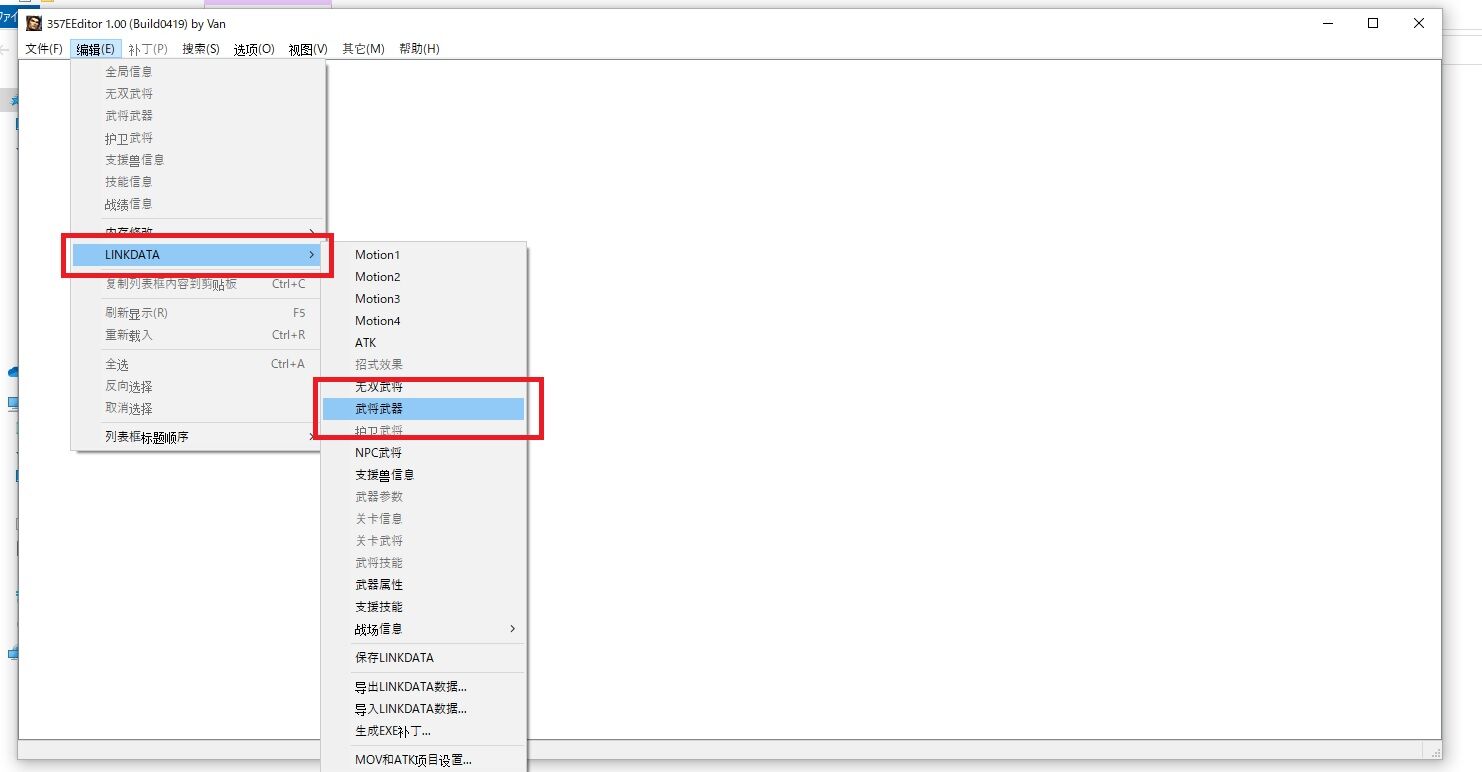The width and height of the screenshot is (1482, 772).
Task: Open the 文件(F) menu
Action: coord(44,49)
